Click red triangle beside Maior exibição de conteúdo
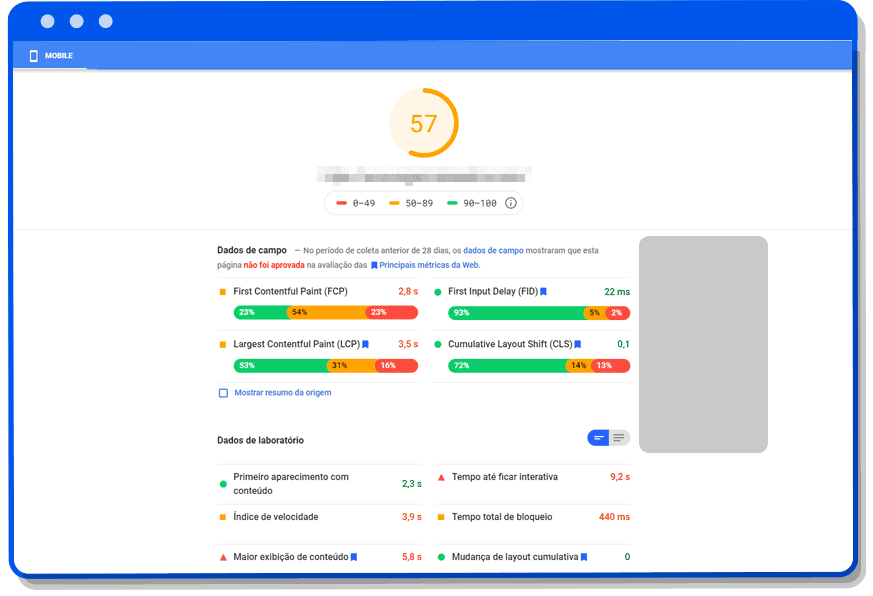The height and width of the screenshot is (596, 873). (x=223, y=558)
